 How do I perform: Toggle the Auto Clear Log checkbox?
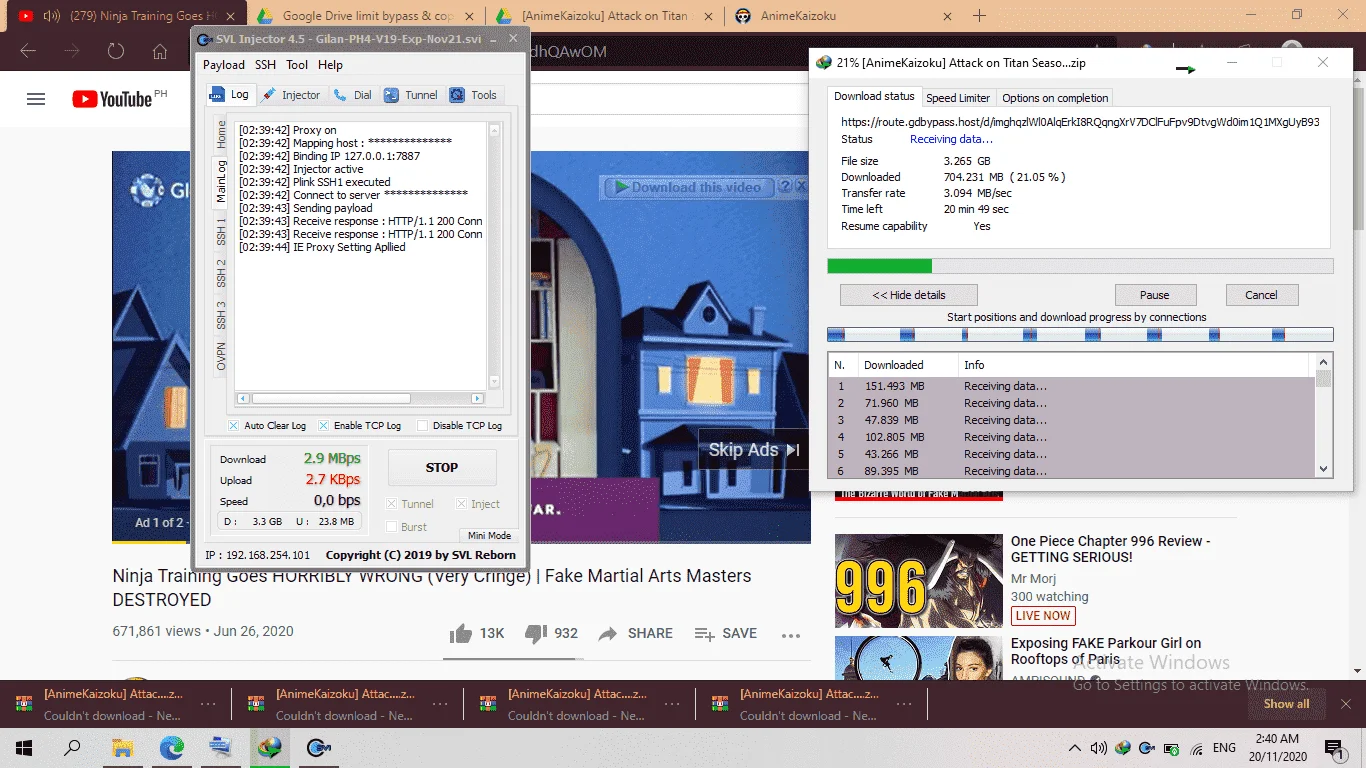tap(233, 425)
